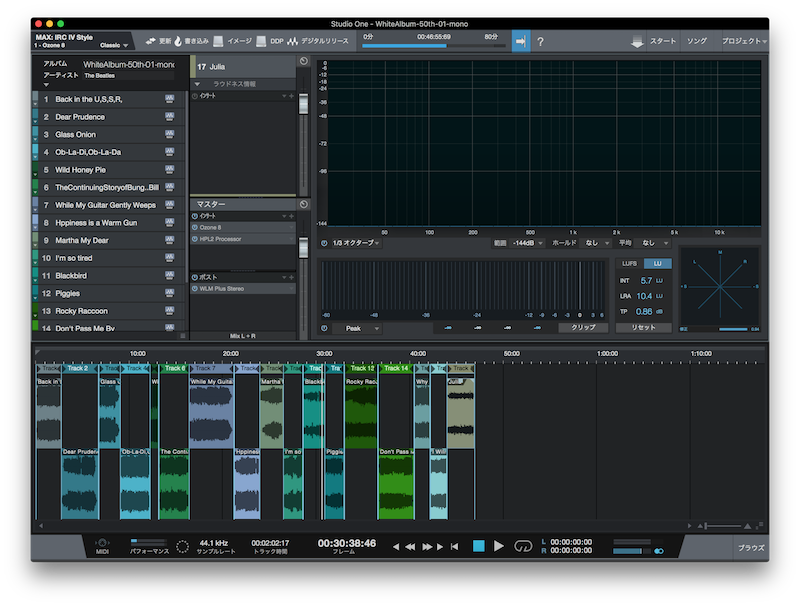Bypass the WLM Plus Stereo plugin
This screenshot has width=800, height=606.
coord(194,289)
